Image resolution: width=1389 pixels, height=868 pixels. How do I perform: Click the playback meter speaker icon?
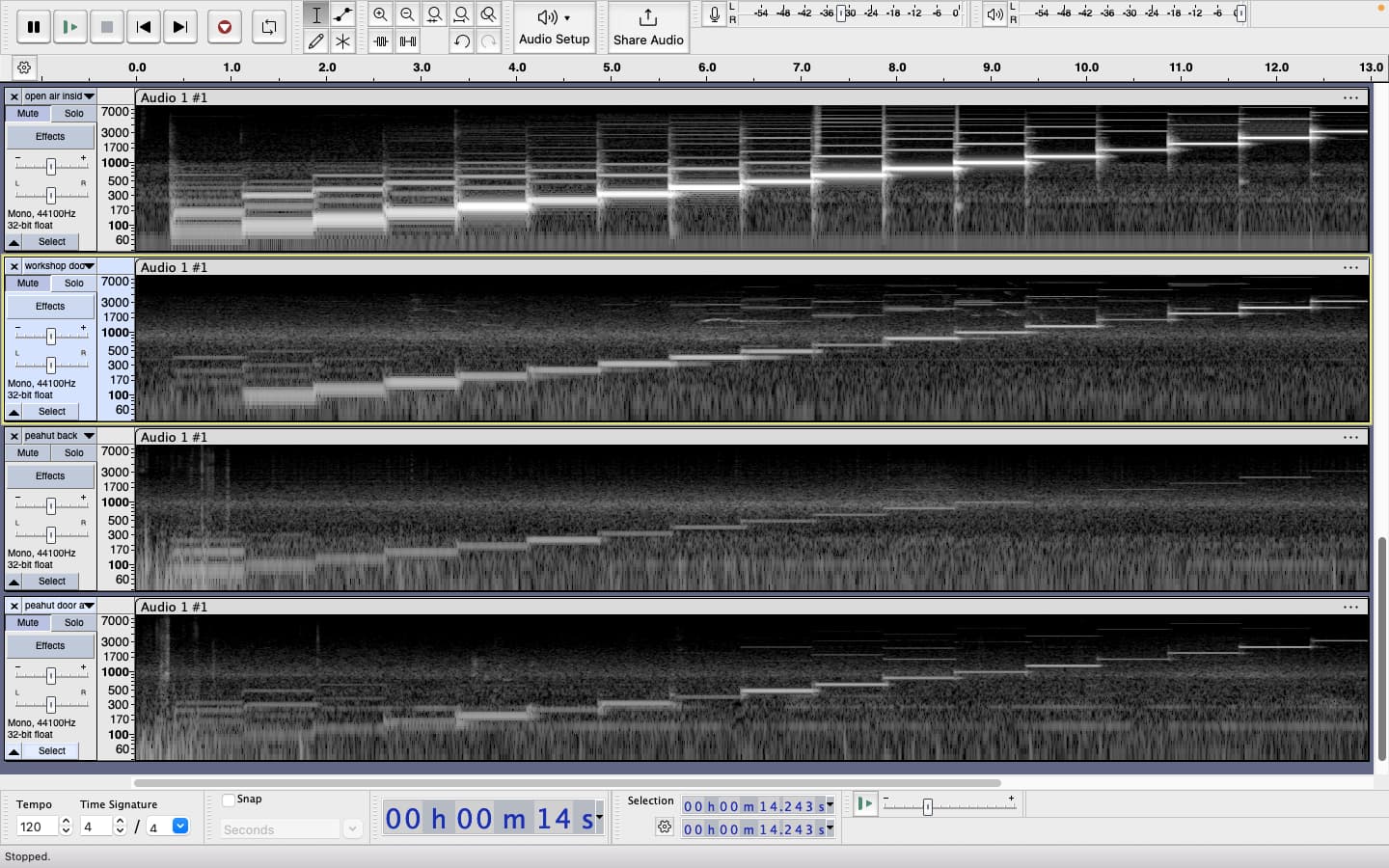[x=994, y=14]
